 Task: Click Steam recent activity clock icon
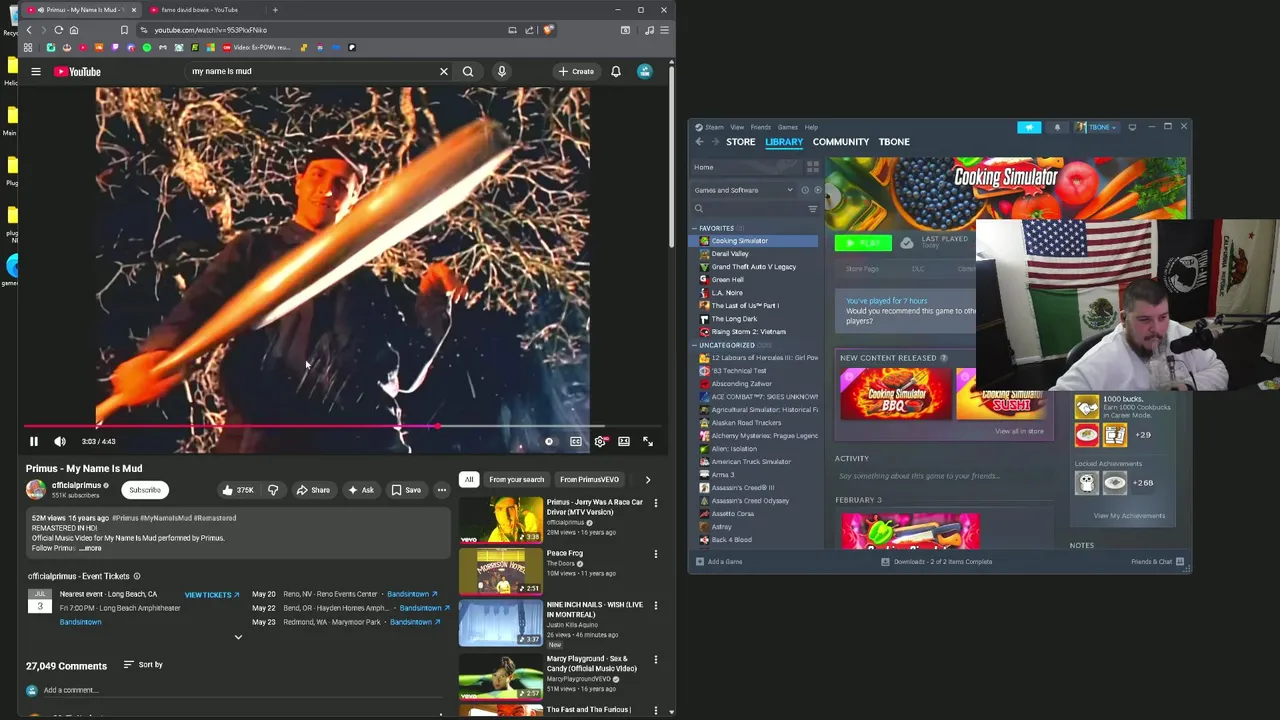pos(805,190)
